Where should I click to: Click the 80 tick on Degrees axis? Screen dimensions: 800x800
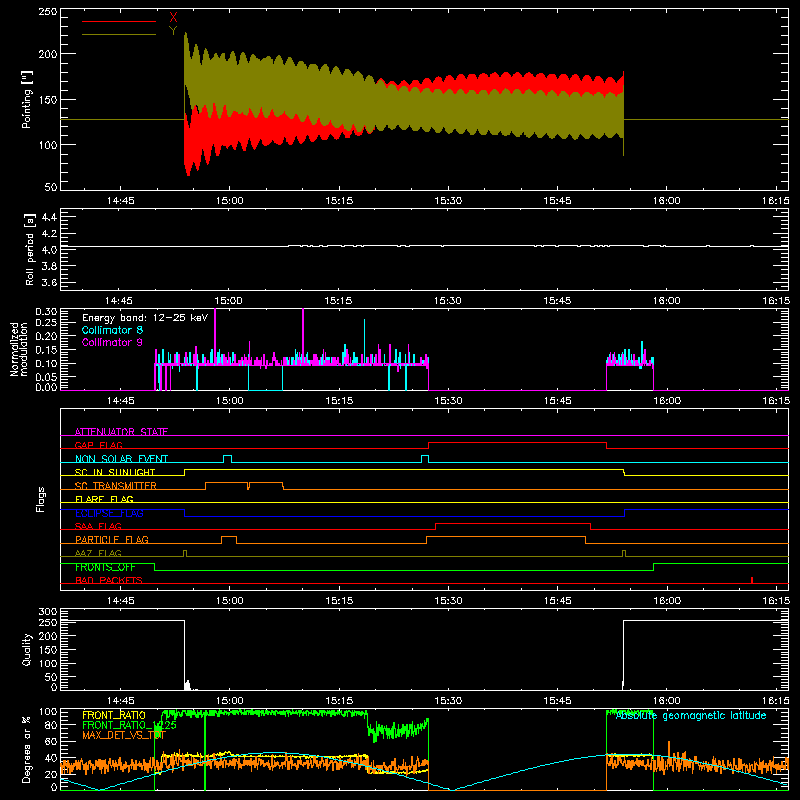(51, 724)
